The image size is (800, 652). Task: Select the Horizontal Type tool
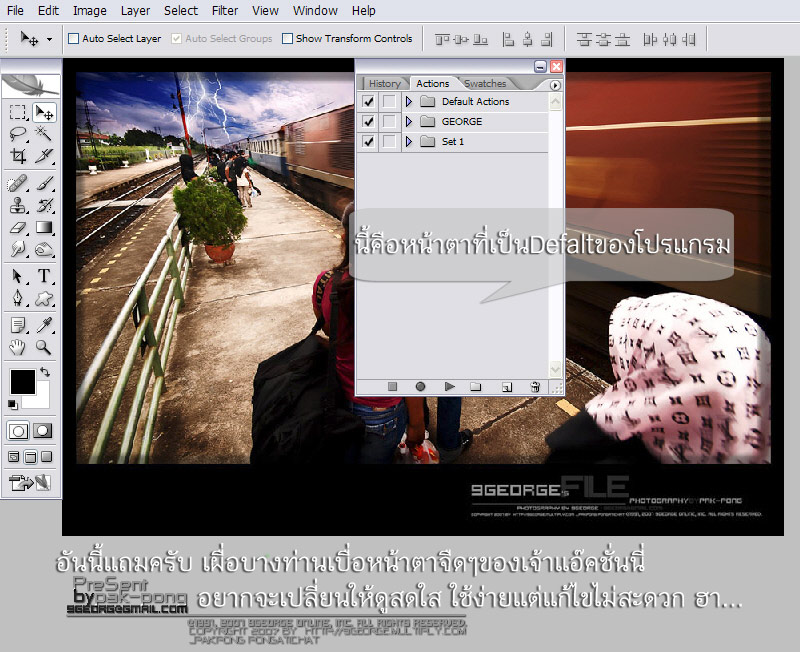point(44,276)
